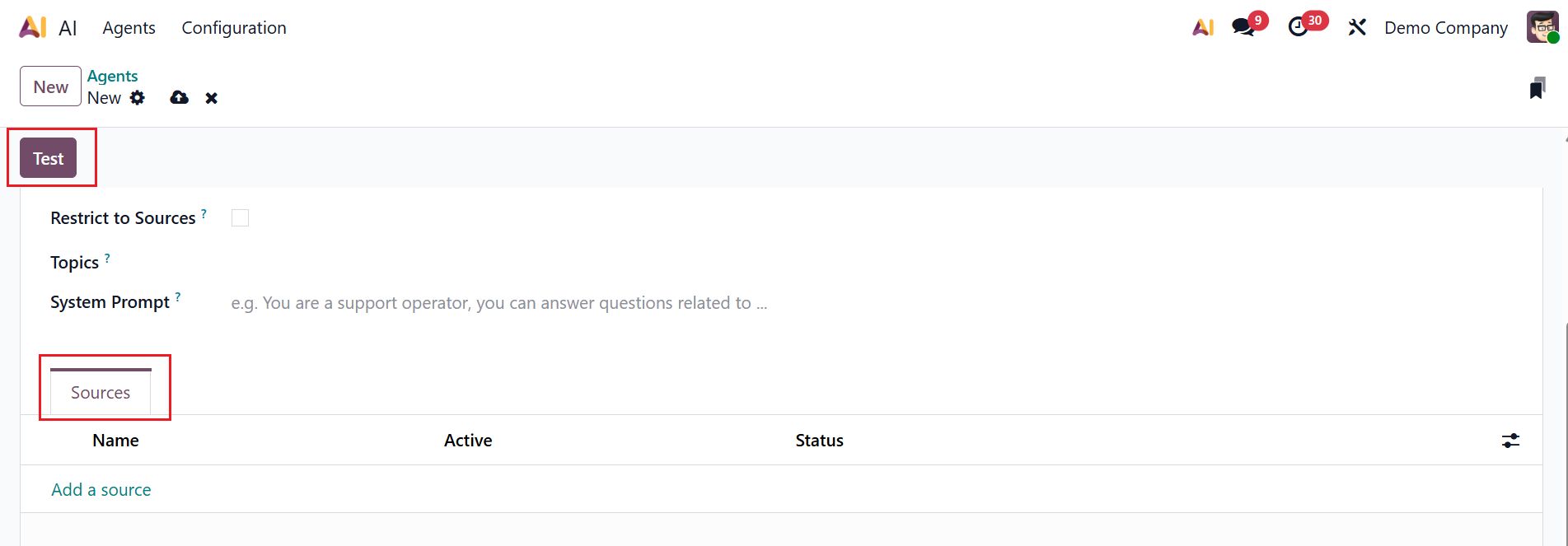1568x546 pixels.
Task: Click the gear actions icon beside New
Action: (138, 98)
